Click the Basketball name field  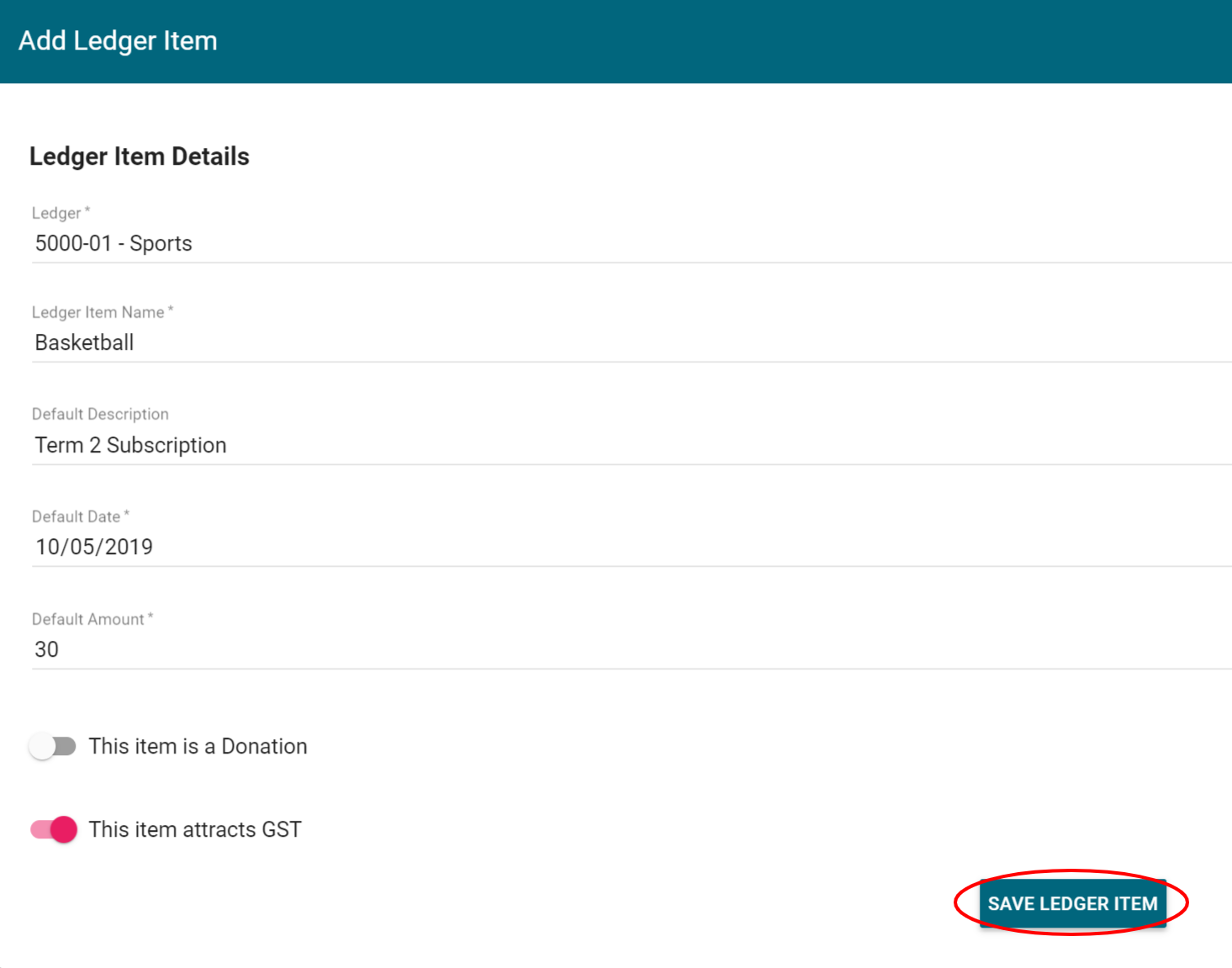tap(84, 342)
